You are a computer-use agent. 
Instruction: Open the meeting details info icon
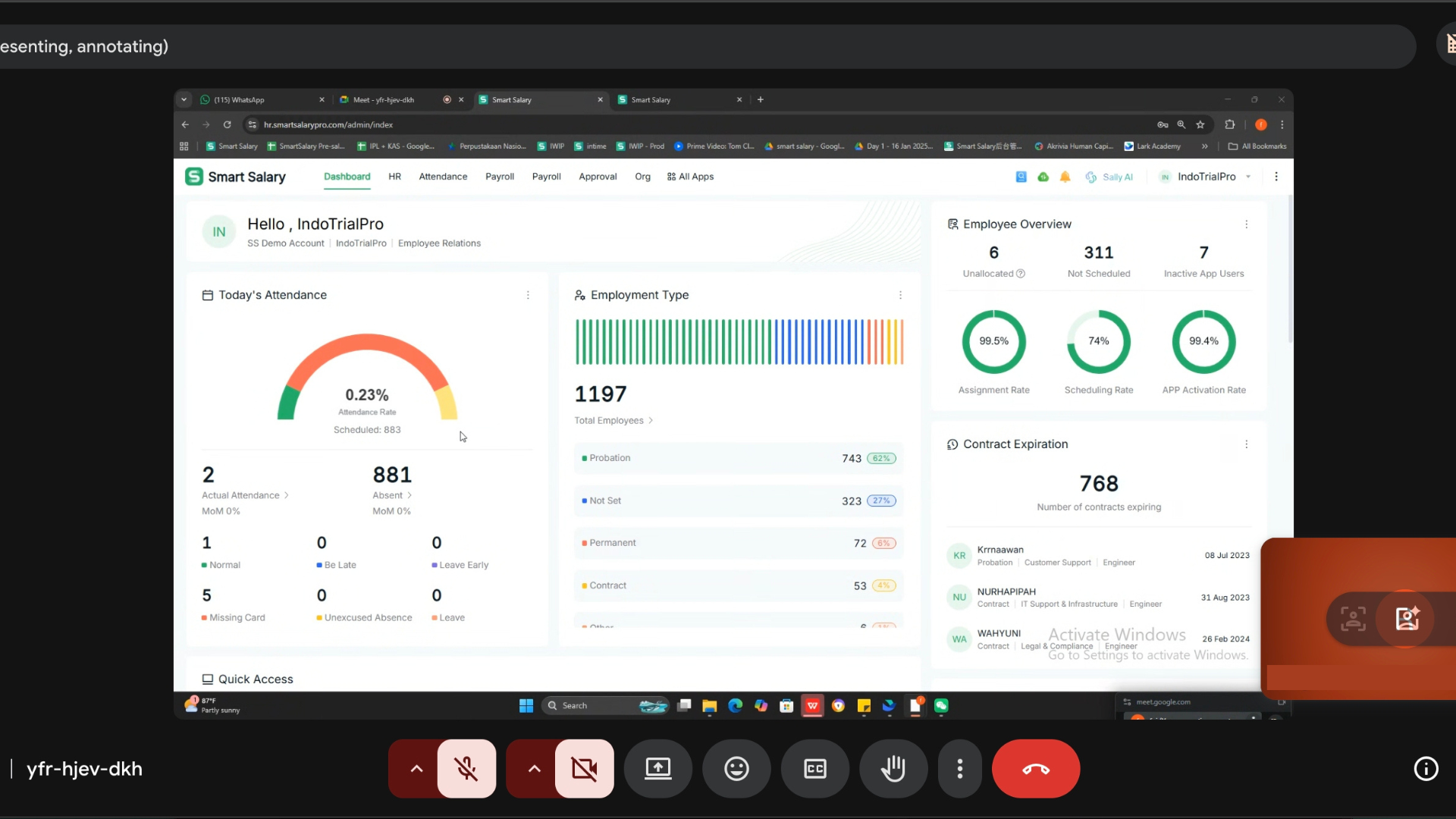[x=1426, y=769]
